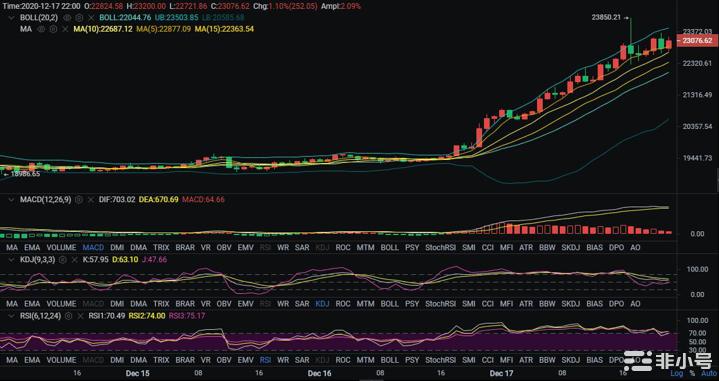Toggle percent (%) scale at bottom right
This screenshot has height=381, width=719.
click(x=692, y=374)
